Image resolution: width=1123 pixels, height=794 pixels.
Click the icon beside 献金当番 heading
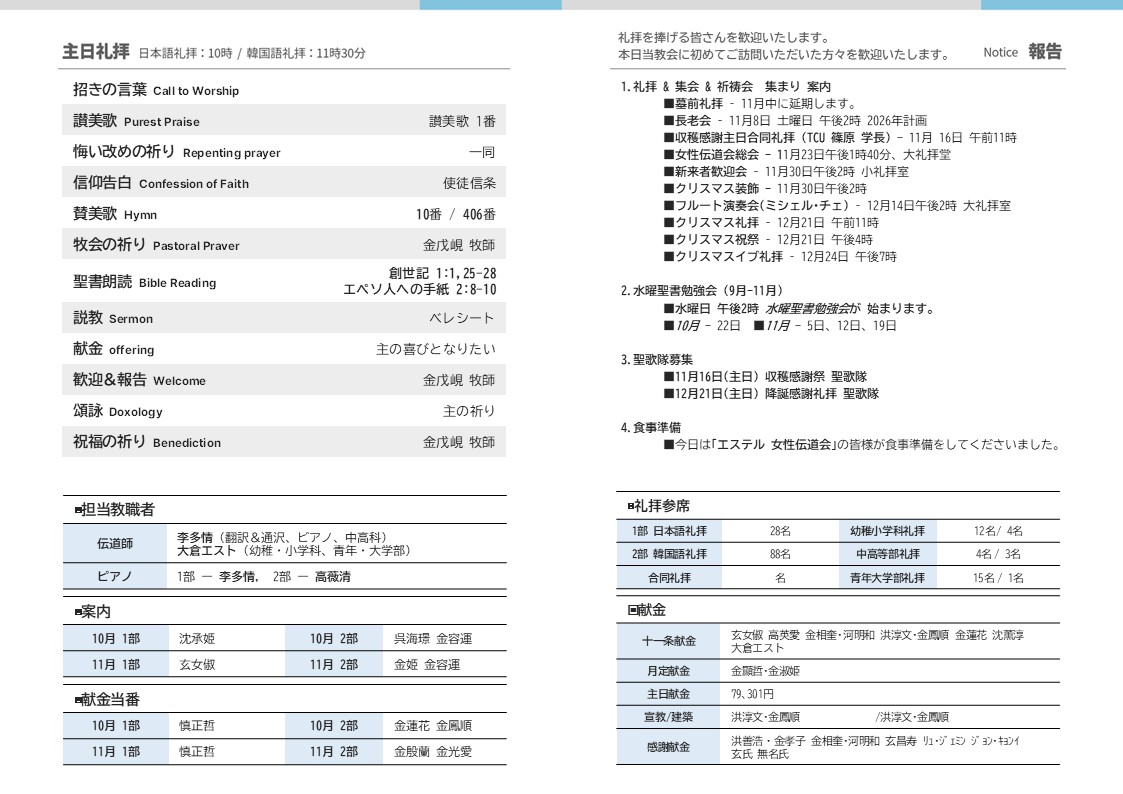click(78, 700)
